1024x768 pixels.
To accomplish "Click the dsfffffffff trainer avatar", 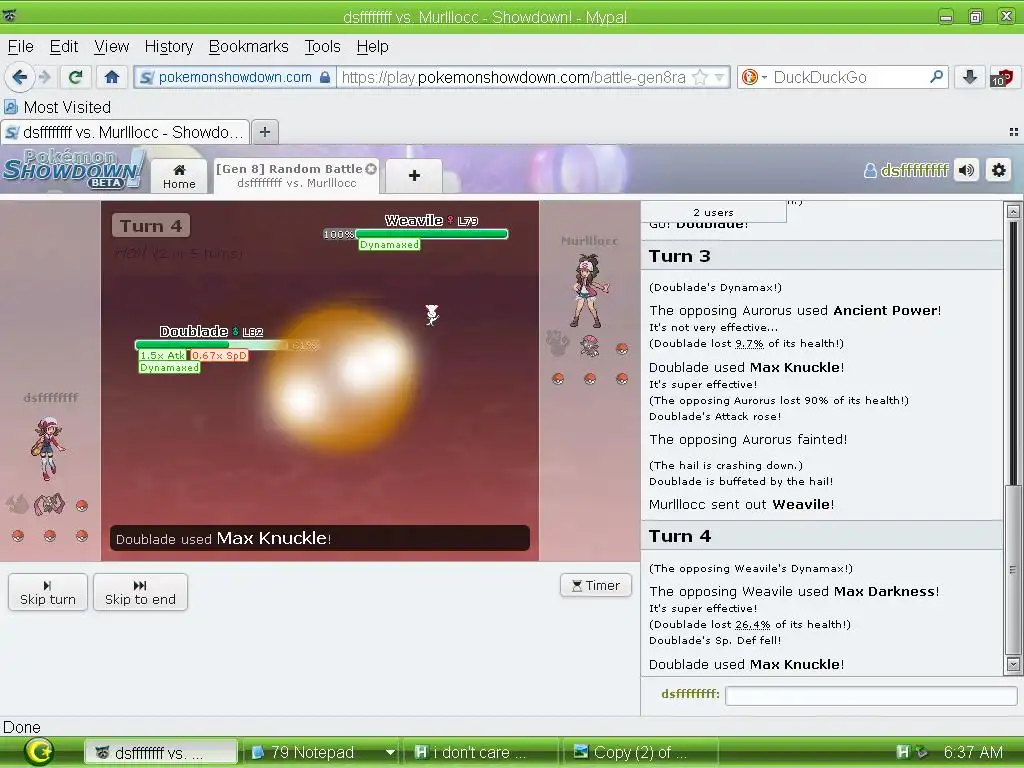I will coord(48,447).
